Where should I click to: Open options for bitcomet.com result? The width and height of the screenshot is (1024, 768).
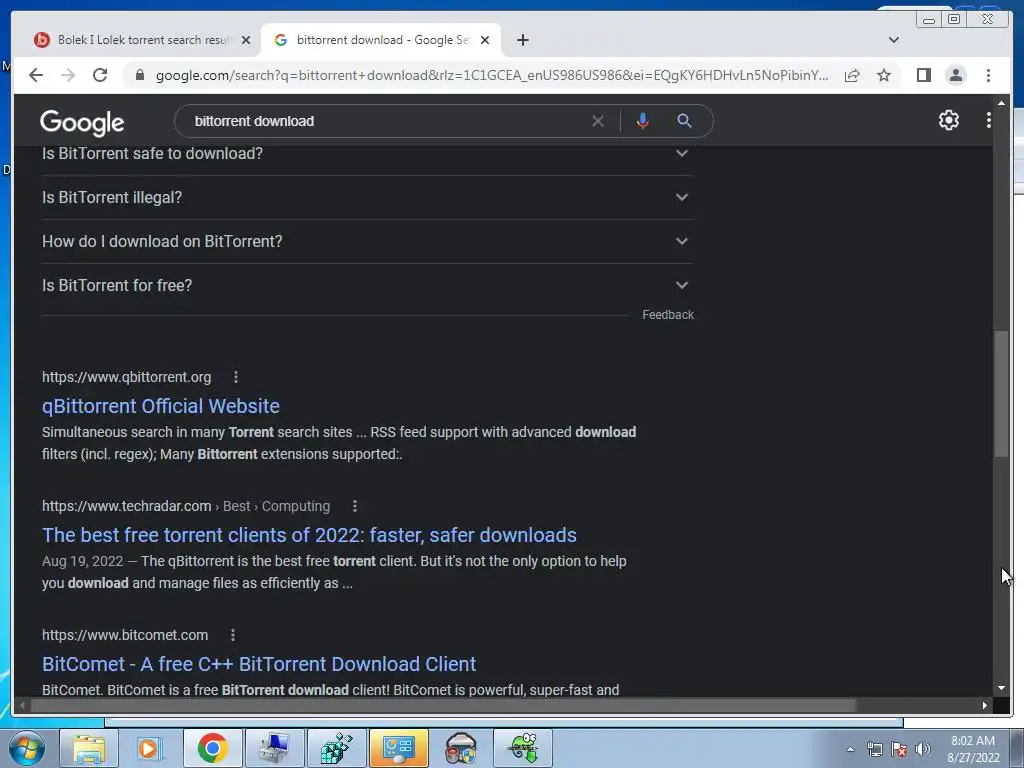pyautogui.click(x=232, y=635)
